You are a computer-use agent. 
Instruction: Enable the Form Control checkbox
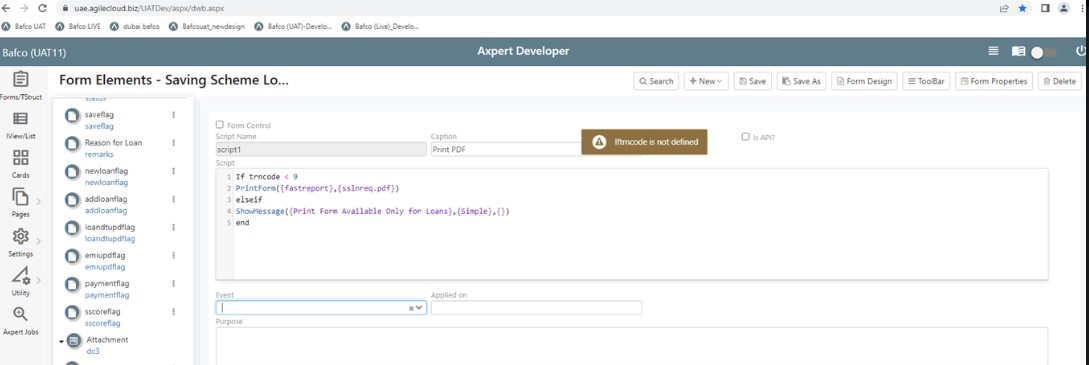click(219, 125)
